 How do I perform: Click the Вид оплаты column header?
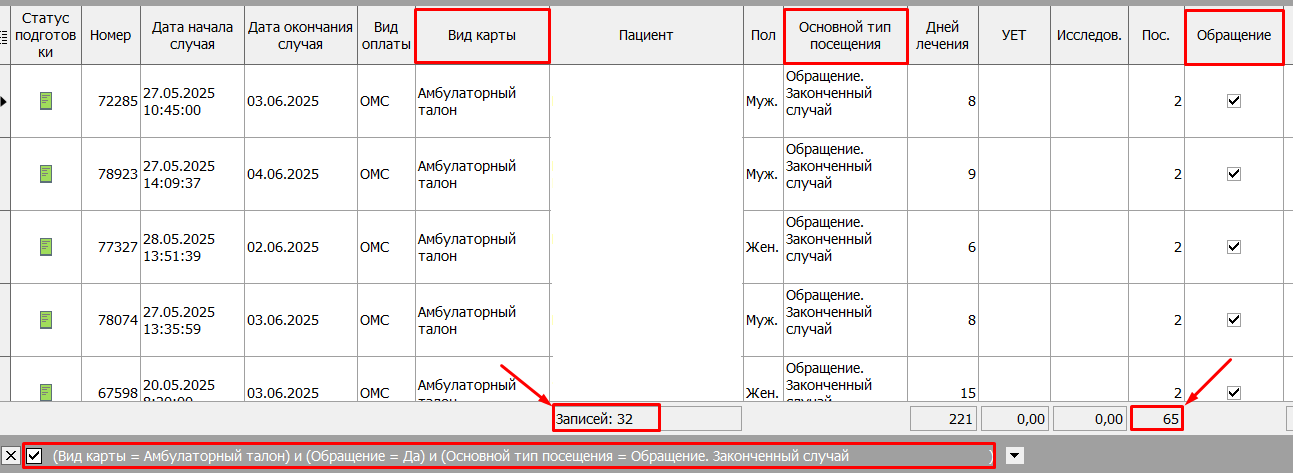[385, 35]
